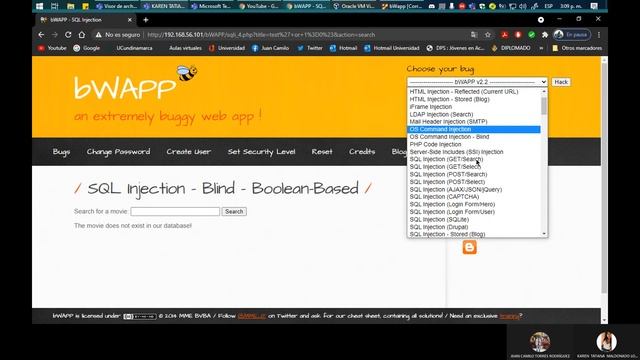Image resolution: width=640 pixels, height=360 pixels.
Task: Open a new browser tab
Action: [x=146, y=20]
